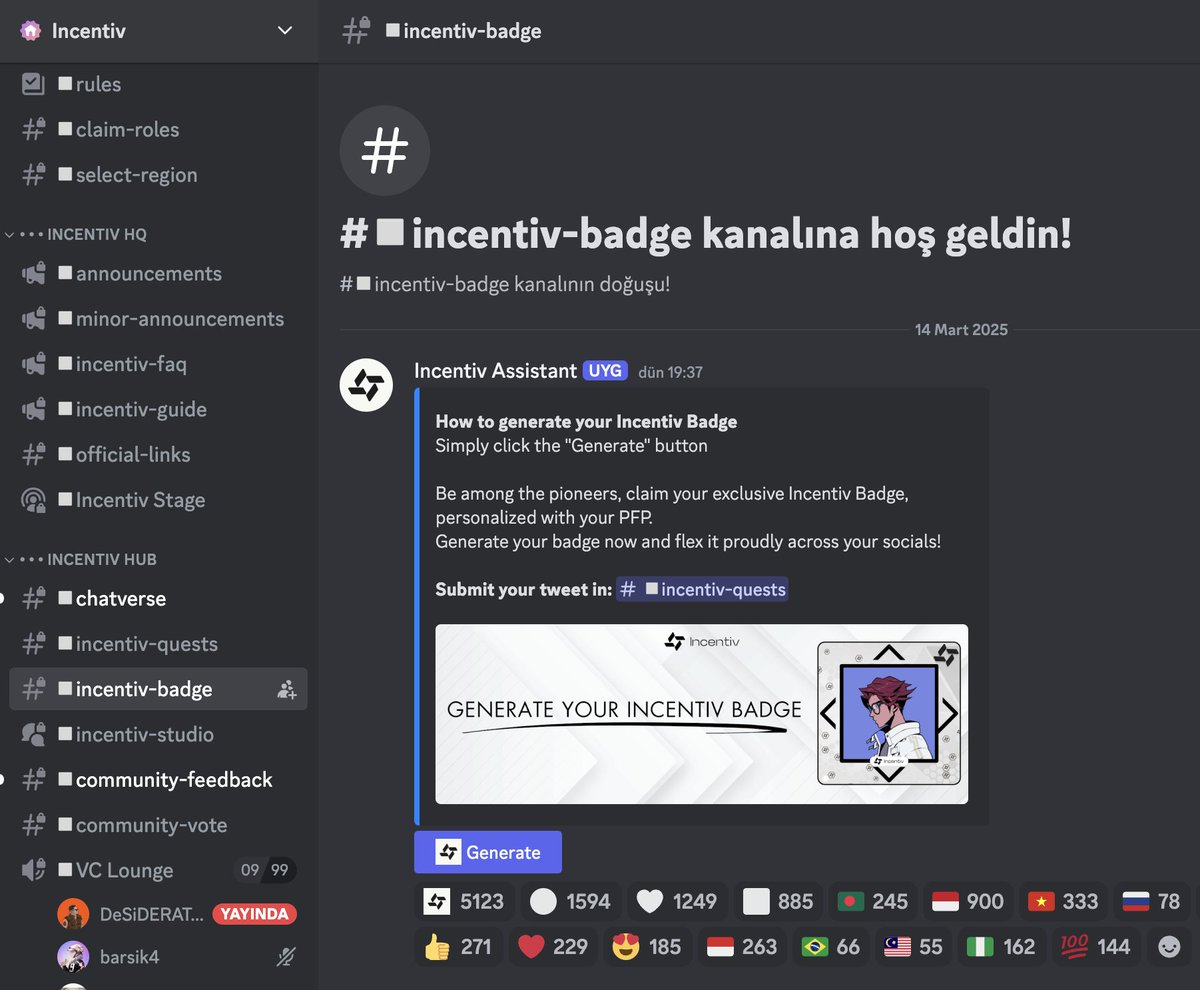This screenshot has width=1200, height=990.
Task: Open the Incentiv server dropdown menu
Action: (285, 31)
